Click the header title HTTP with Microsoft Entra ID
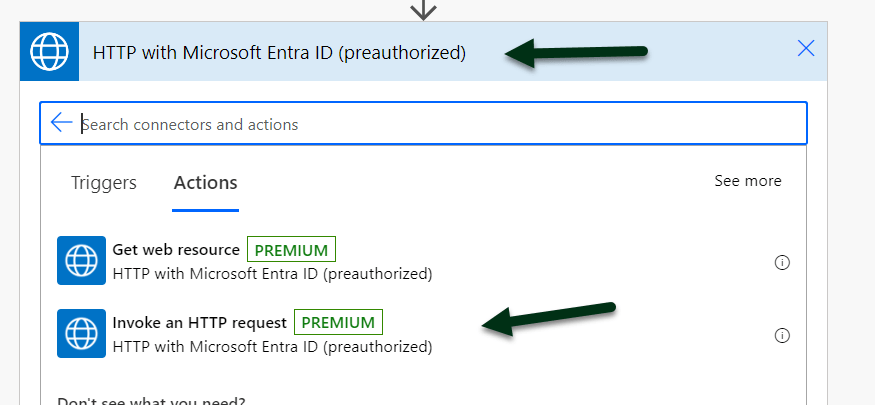 279,52
